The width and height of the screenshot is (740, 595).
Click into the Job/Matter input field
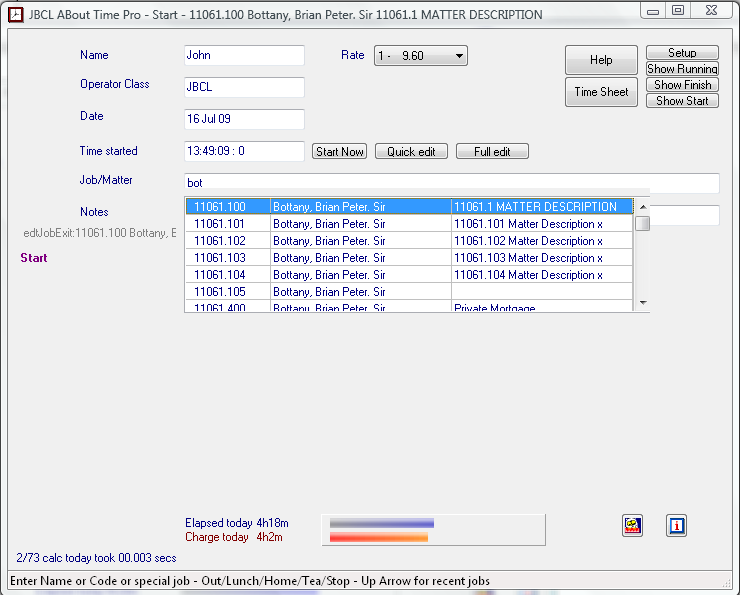[x=451, y=184]
